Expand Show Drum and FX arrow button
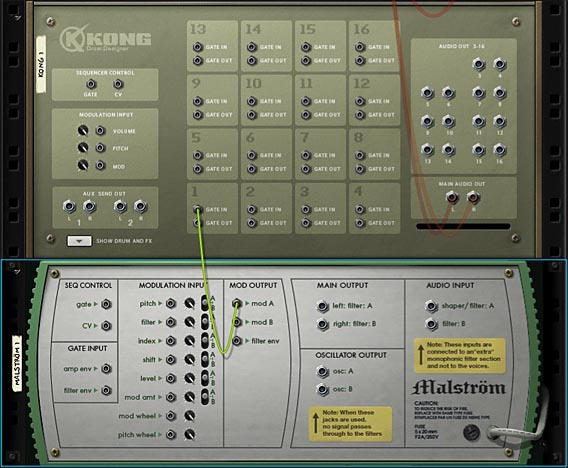 coord(79,241)
